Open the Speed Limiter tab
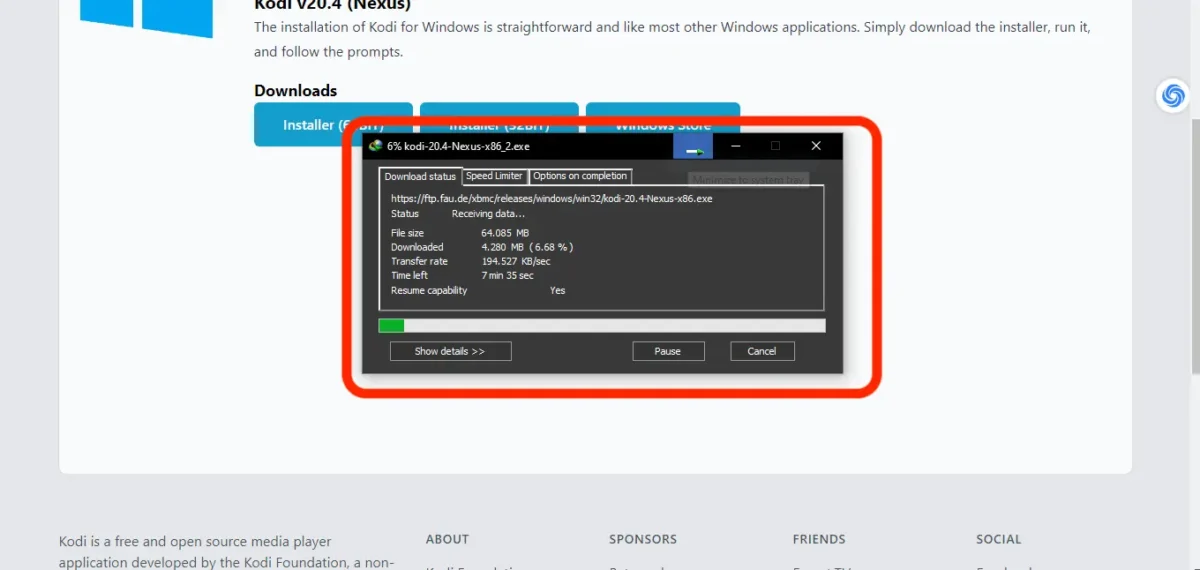Viewport: 1200px width, 570px height. (494, 176)
